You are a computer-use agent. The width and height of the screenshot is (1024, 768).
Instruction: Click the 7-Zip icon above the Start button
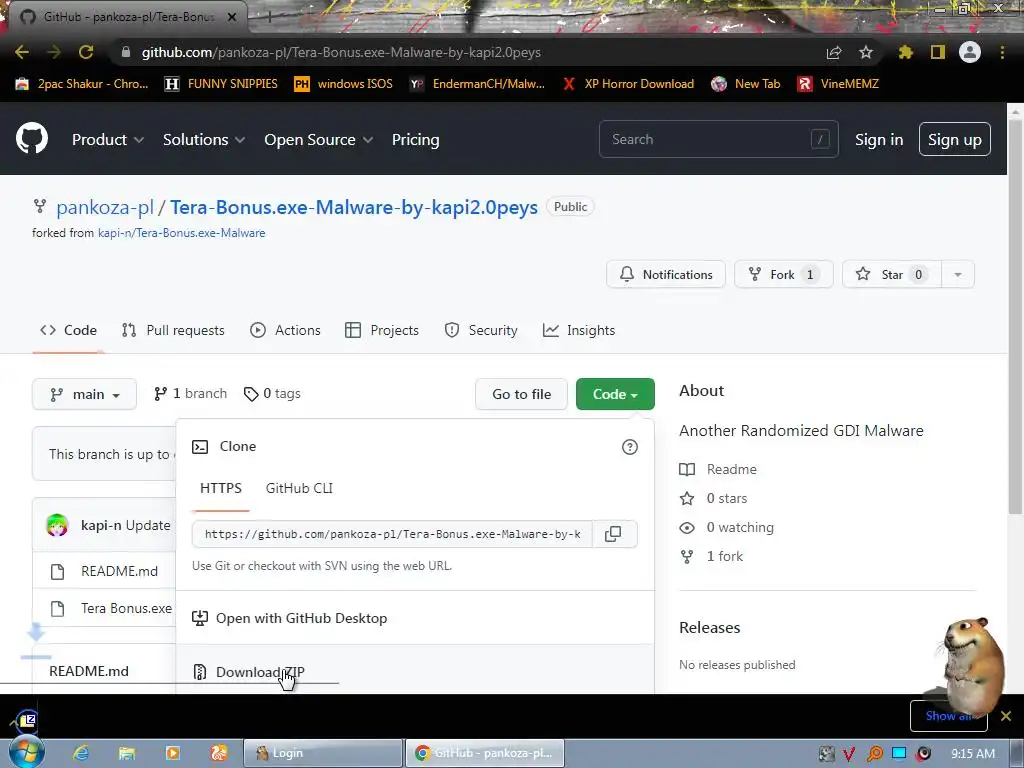click(x=27, y=720)
